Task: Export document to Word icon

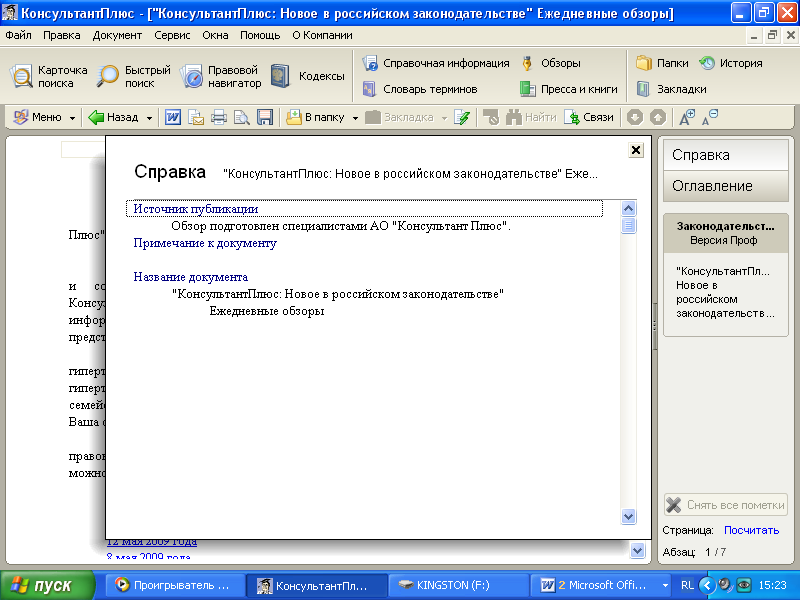Action: (x=173, y=117)
